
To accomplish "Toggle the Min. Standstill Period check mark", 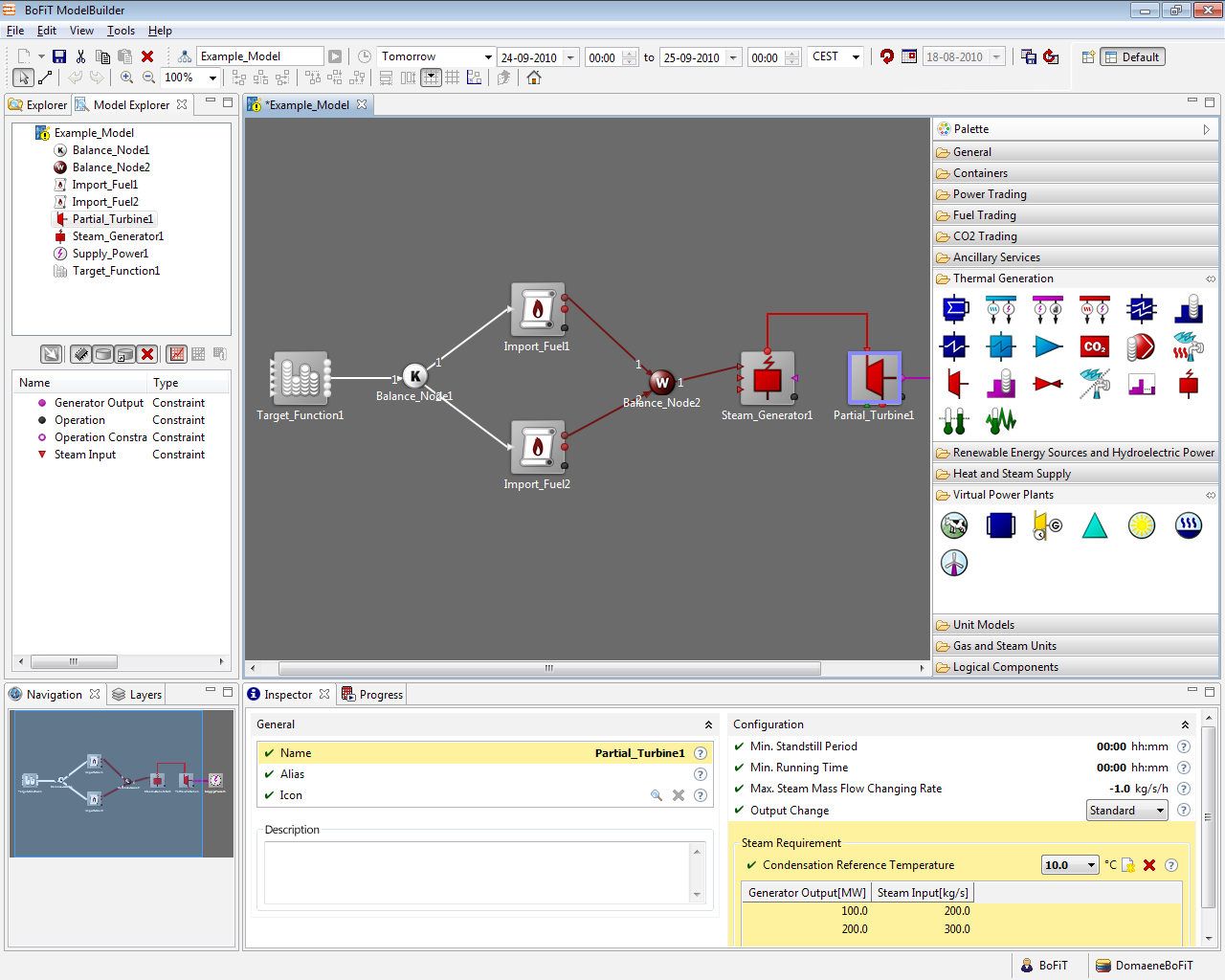I will [x=739, y=746].
